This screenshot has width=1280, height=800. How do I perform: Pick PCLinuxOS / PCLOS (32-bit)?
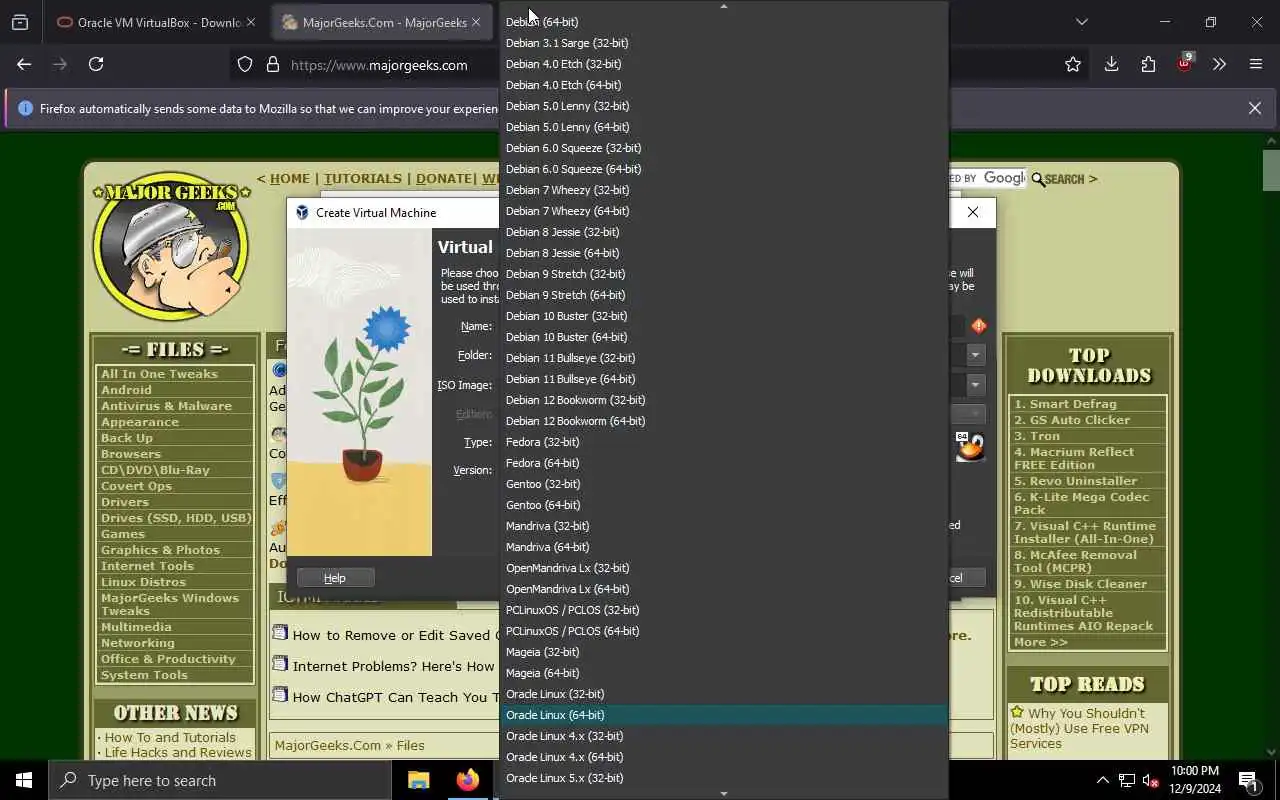(723, 610)
